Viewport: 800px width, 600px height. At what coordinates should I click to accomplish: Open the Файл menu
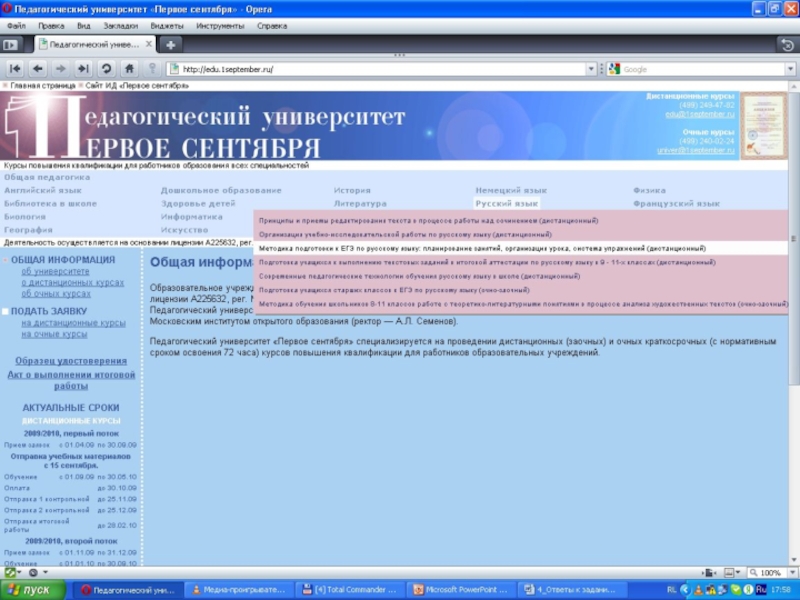tap(16, 26)
